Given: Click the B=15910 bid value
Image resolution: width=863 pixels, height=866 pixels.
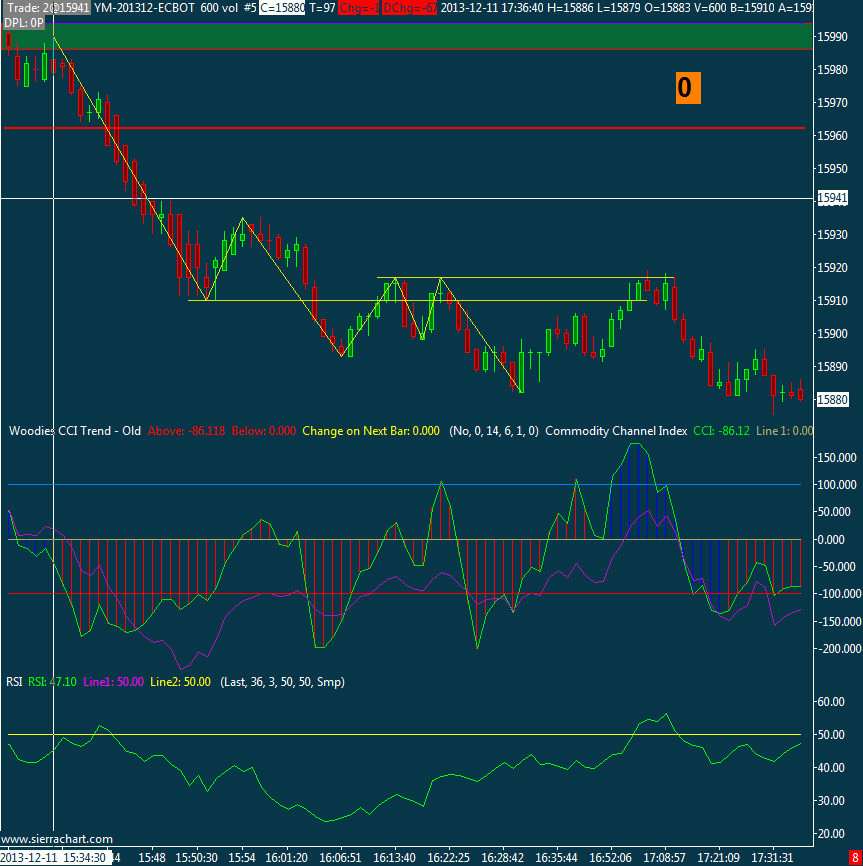Looking at the screenshot, I should 752,8.
